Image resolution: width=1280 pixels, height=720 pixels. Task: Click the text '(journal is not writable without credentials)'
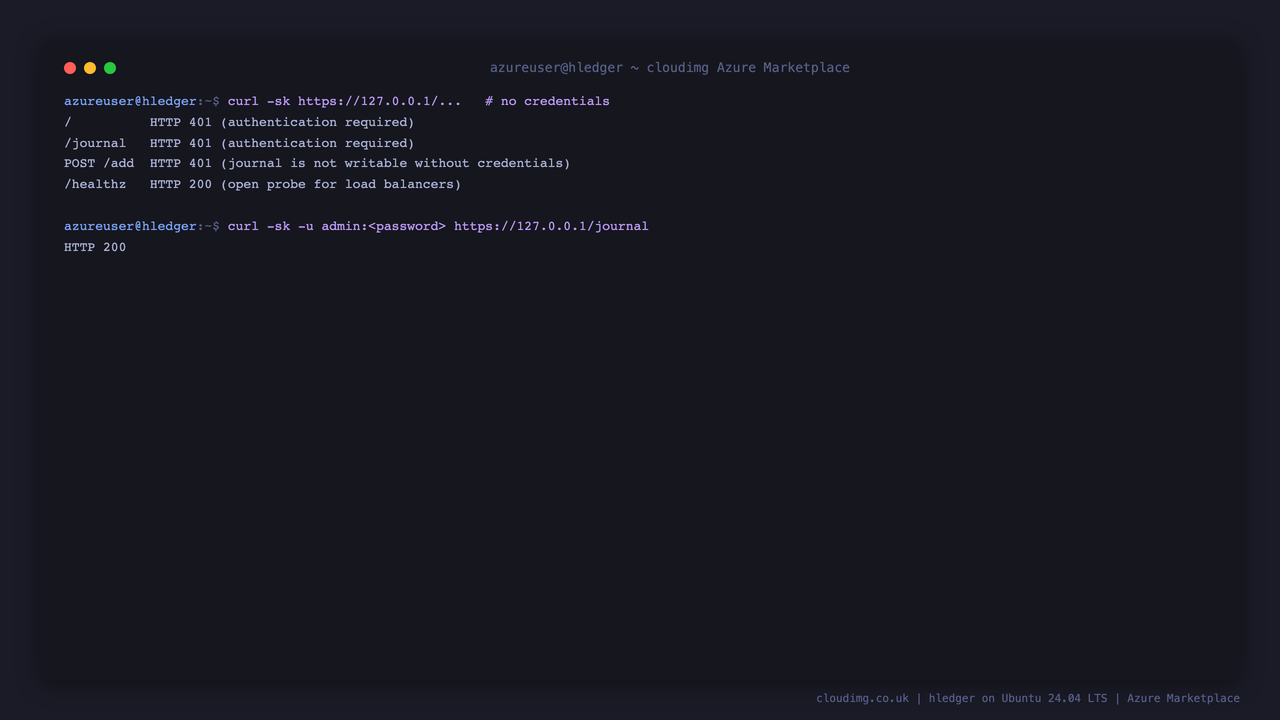click(395, 163)
